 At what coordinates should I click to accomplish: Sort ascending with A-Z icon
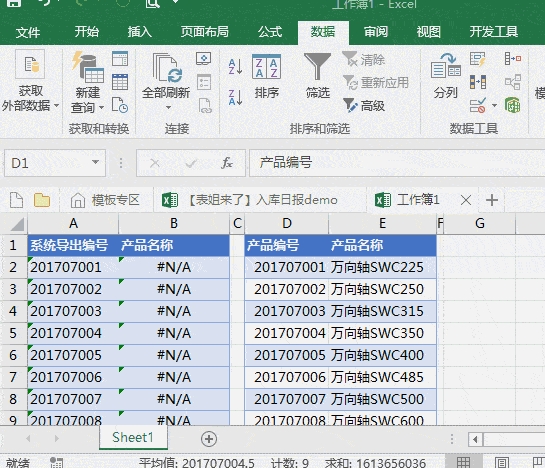(x=235, y=67)
